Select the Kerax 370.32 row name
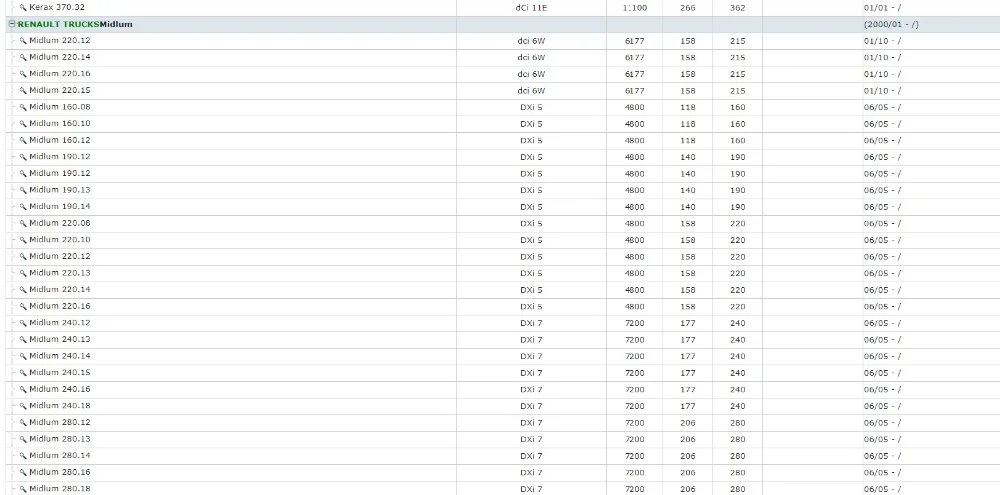 coord(57,7)
